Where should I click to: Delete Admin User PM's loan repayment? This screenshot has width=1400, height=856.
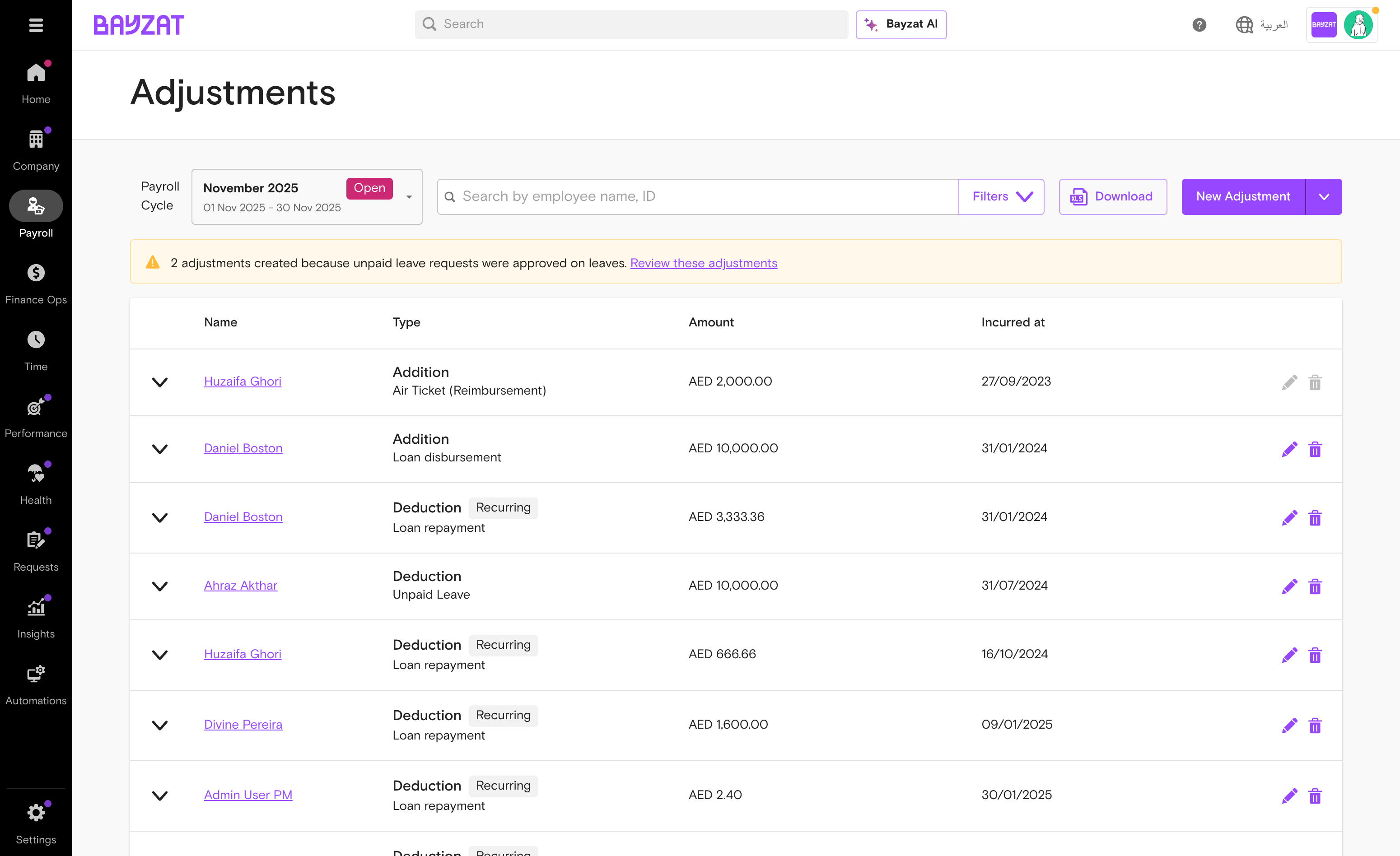(1315, 796)
